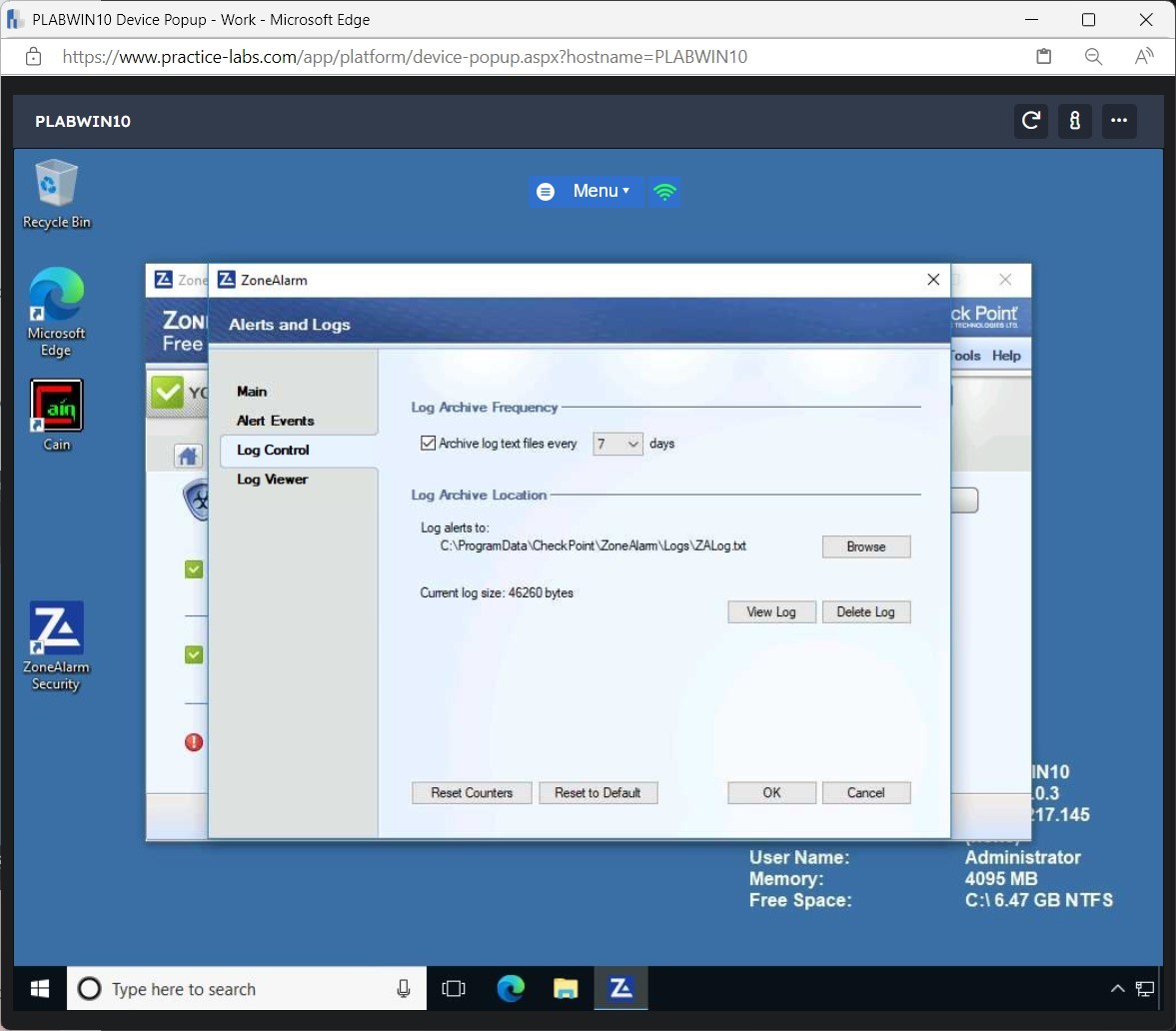Select the ZoneAlarm icon on the taskbar
1176x1031 pixels.
(x=620, y=988)
